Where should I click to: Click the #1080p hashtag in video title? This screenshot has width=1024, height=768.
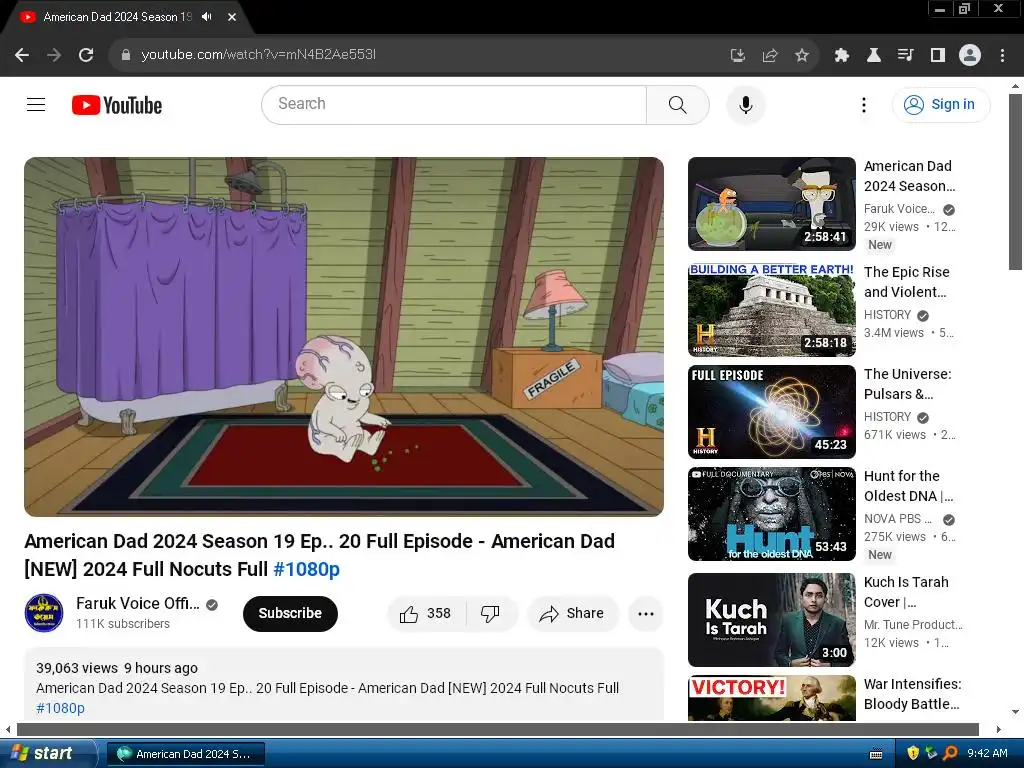coord(306,569)
